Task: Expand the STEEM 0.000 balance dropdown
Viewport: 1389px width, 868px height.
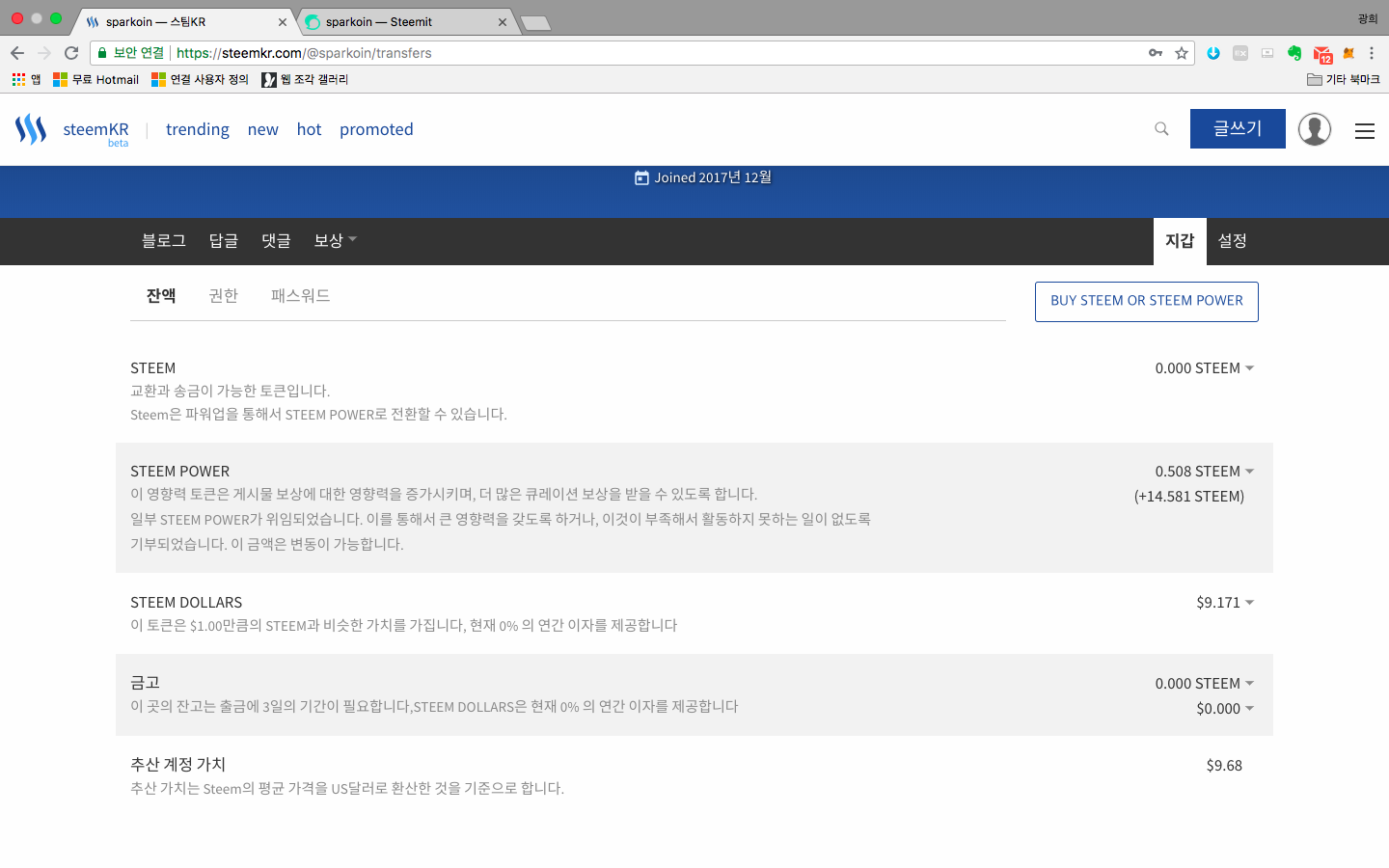Action: [x=1205, y=368]
